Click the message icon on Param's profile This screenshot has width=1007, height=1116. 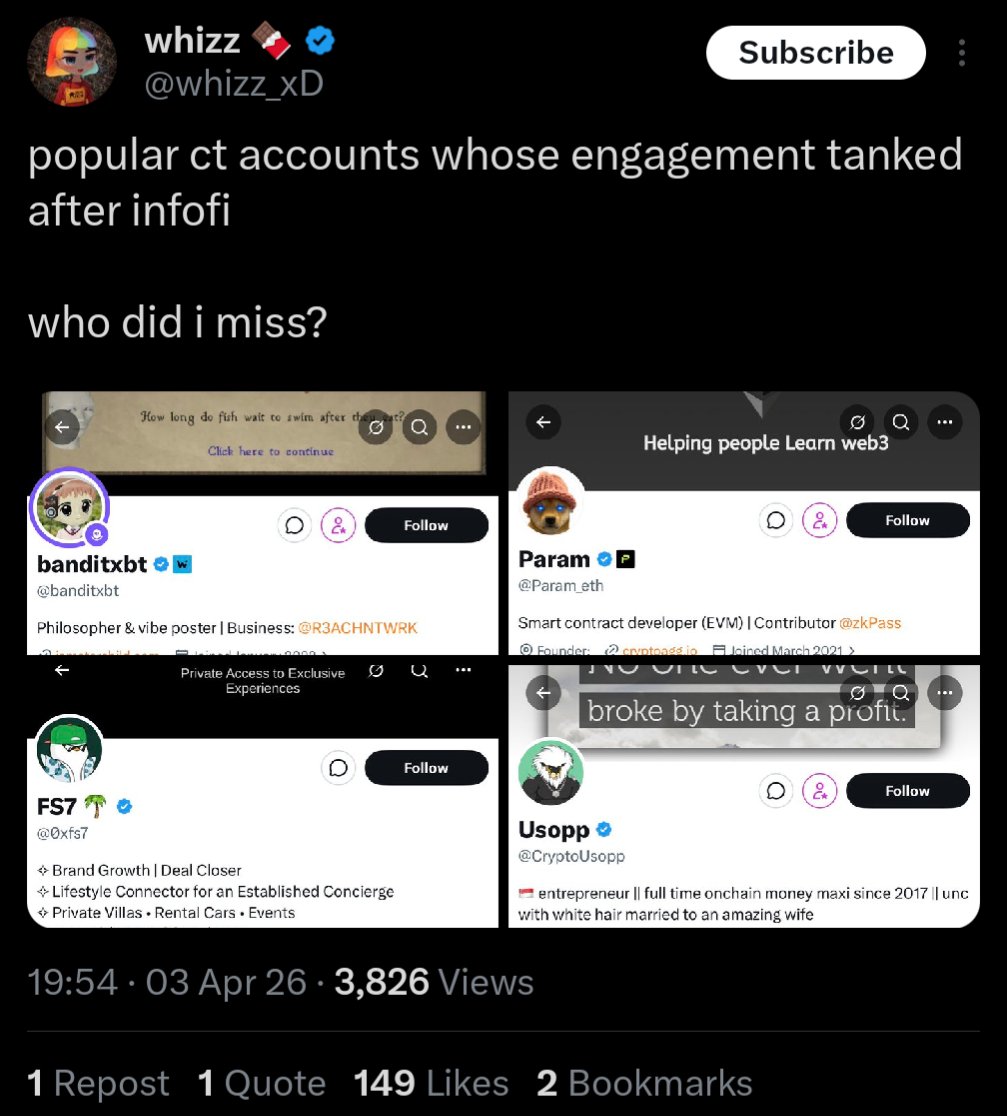[x=776, y=520]
